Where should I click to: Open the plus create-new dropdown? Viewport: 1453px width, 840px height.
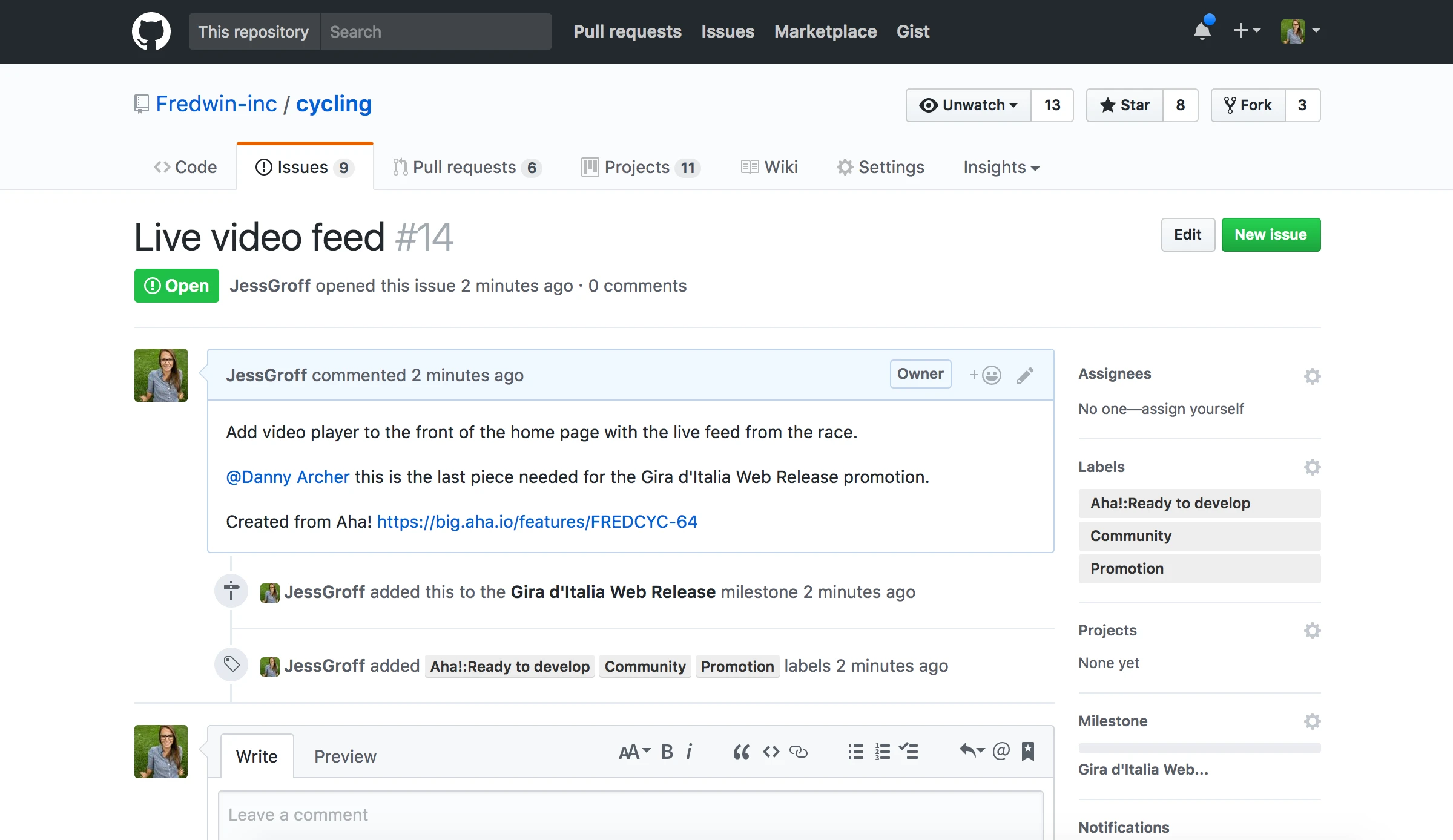tap(1247, 31)
